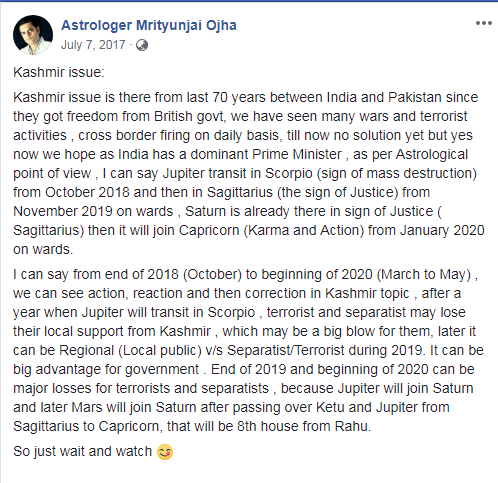The width and height of the screenshot is (498, 483).
Task: Click the smiley emoji after 'wait and watch'
Action: 165,452
